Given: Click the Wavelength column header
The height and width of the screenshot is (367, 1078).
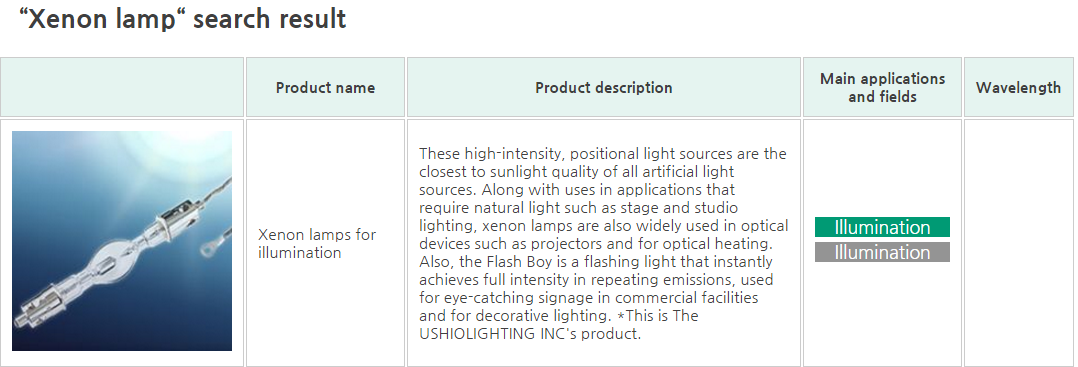Looking at the screenshot, I should [x=1018, y=87].
